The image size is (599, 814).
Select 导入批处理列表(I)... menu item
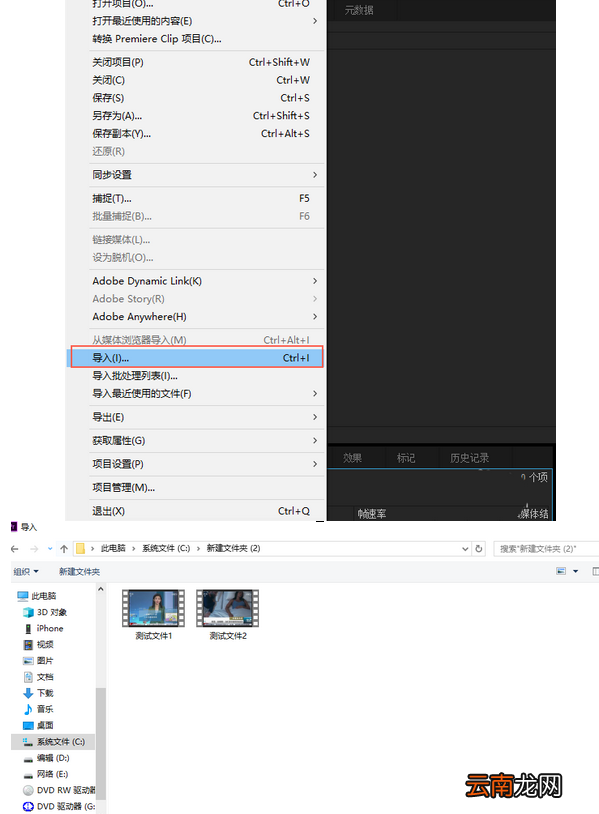206,376
